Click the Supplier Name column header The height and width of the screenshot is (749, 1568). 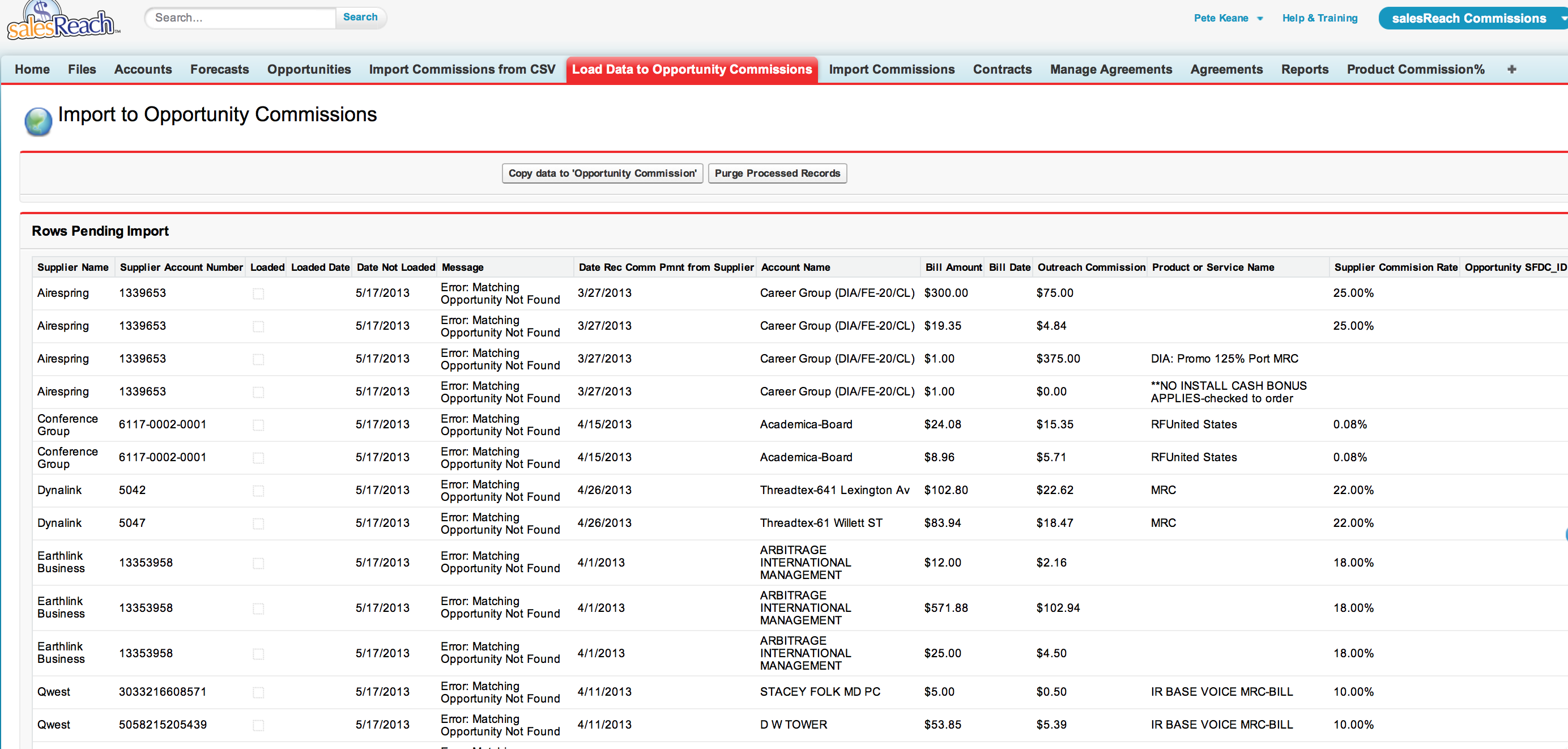[x=73, y=267]
